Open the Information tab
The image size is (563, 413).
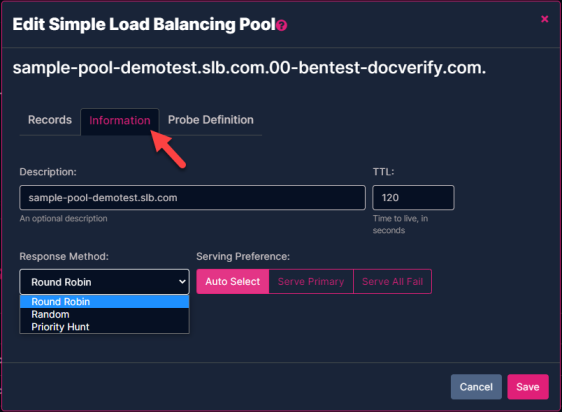pos(120,121)
